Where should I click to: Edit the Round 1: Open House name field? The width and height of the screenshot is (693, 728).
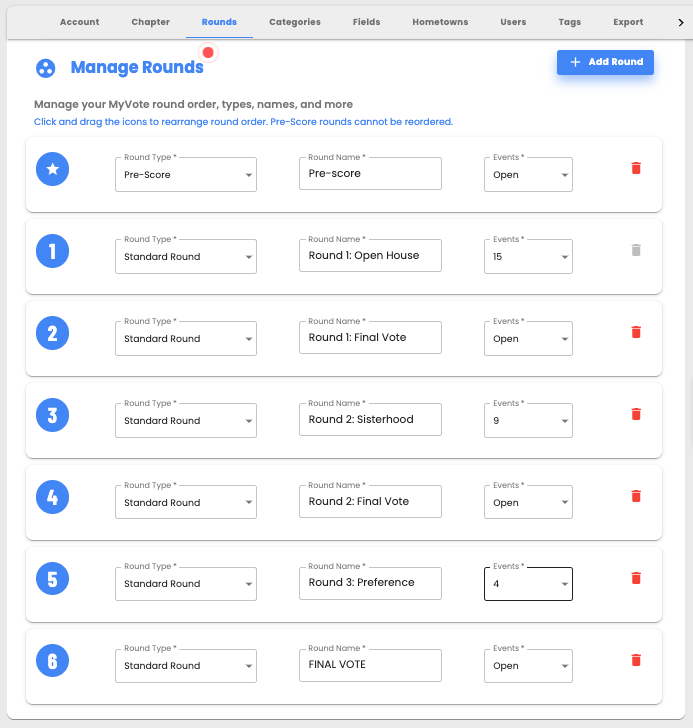coord(370,255)
